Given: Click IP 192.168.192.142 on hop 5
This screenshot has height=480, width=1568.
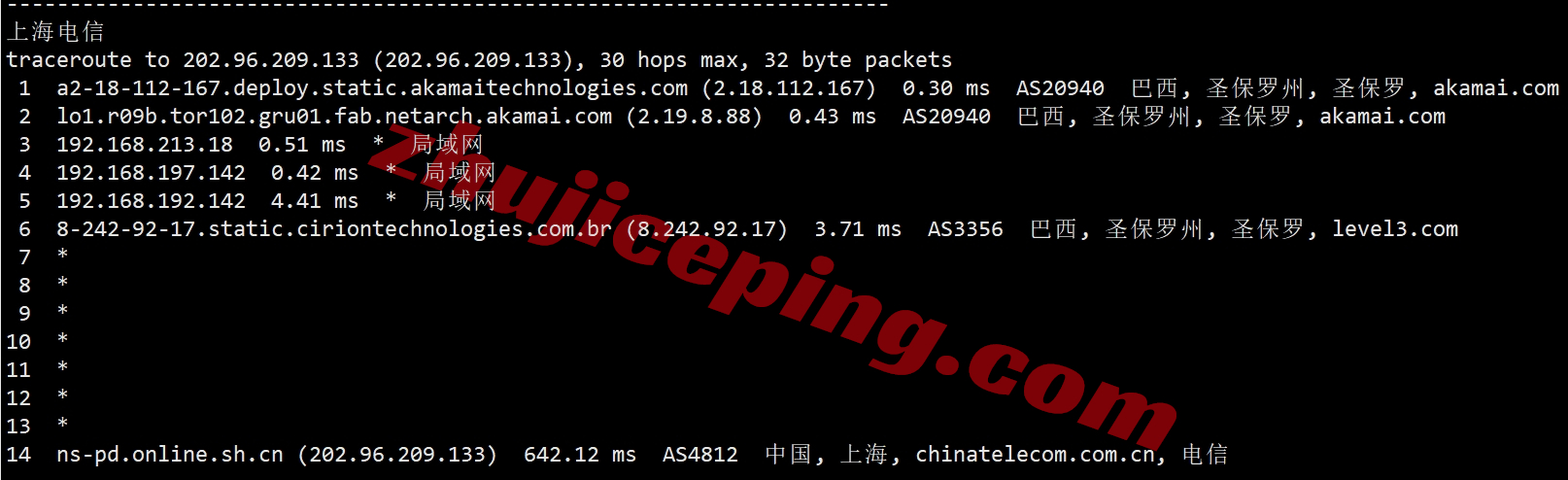Looking at the screenshot, I should 151,201.
